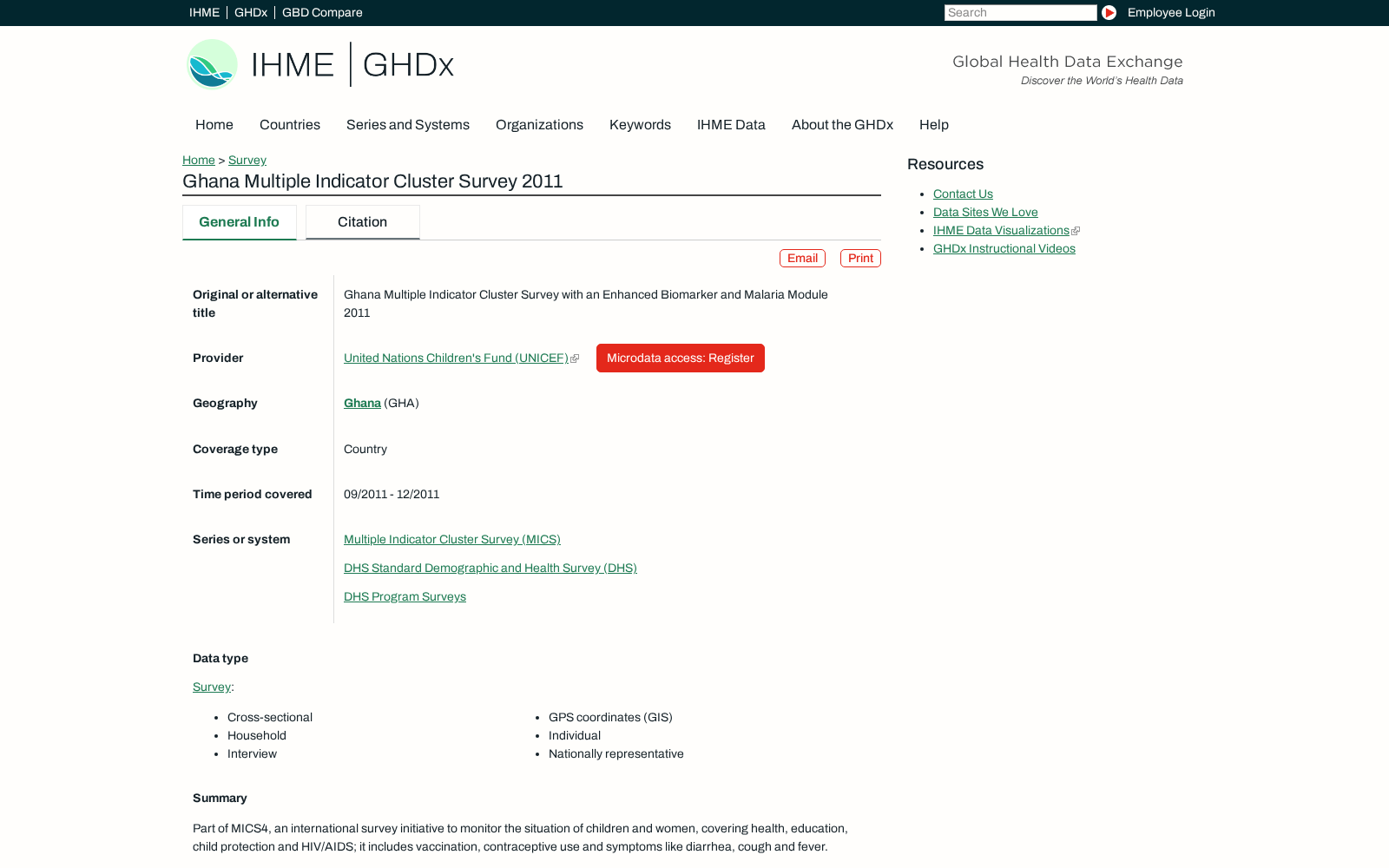The height and width of the screenshot is (868, 1389).
Task: Open the Ghana geography link
Action: pos(362,404)
